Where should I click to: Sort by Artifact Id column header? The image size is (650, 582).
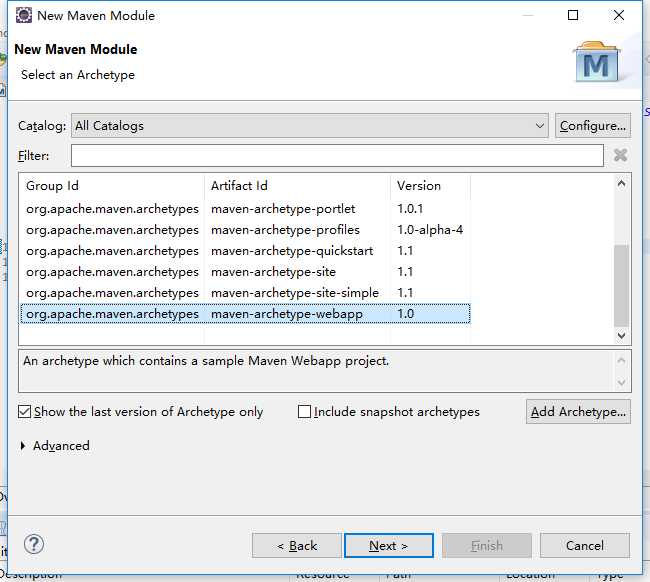pos(297,186)
